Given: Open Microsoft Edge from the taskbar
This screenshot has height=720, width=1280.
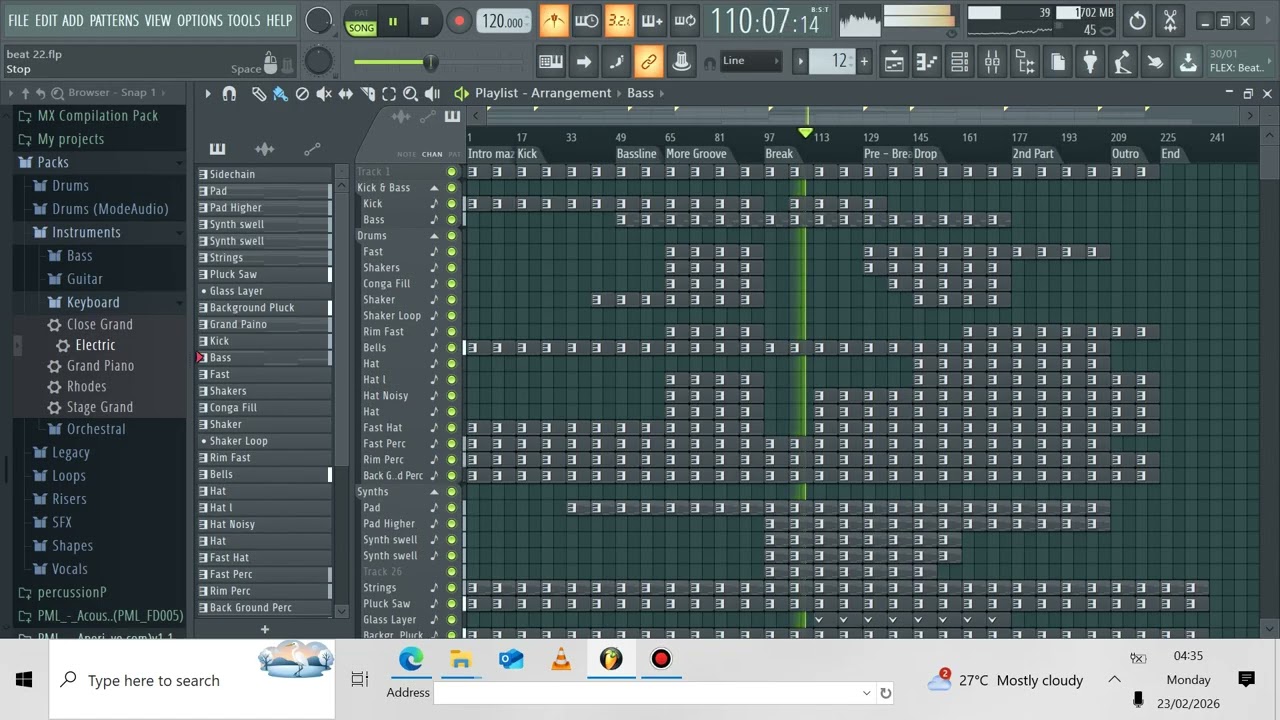Looking at the screenshot, I should 411,659.
